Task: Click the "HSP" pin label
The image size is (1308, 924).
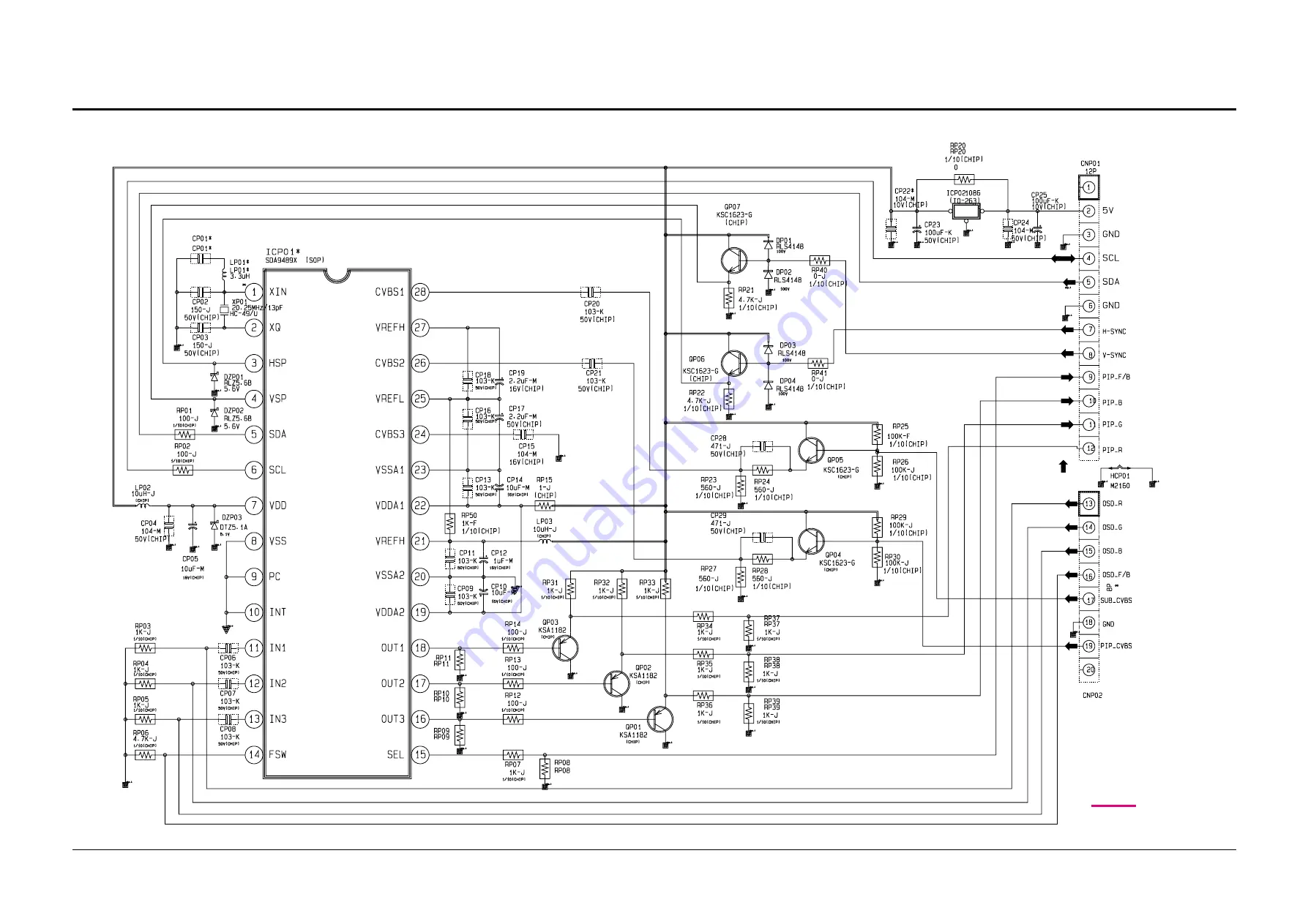Action: coord(278,363)
